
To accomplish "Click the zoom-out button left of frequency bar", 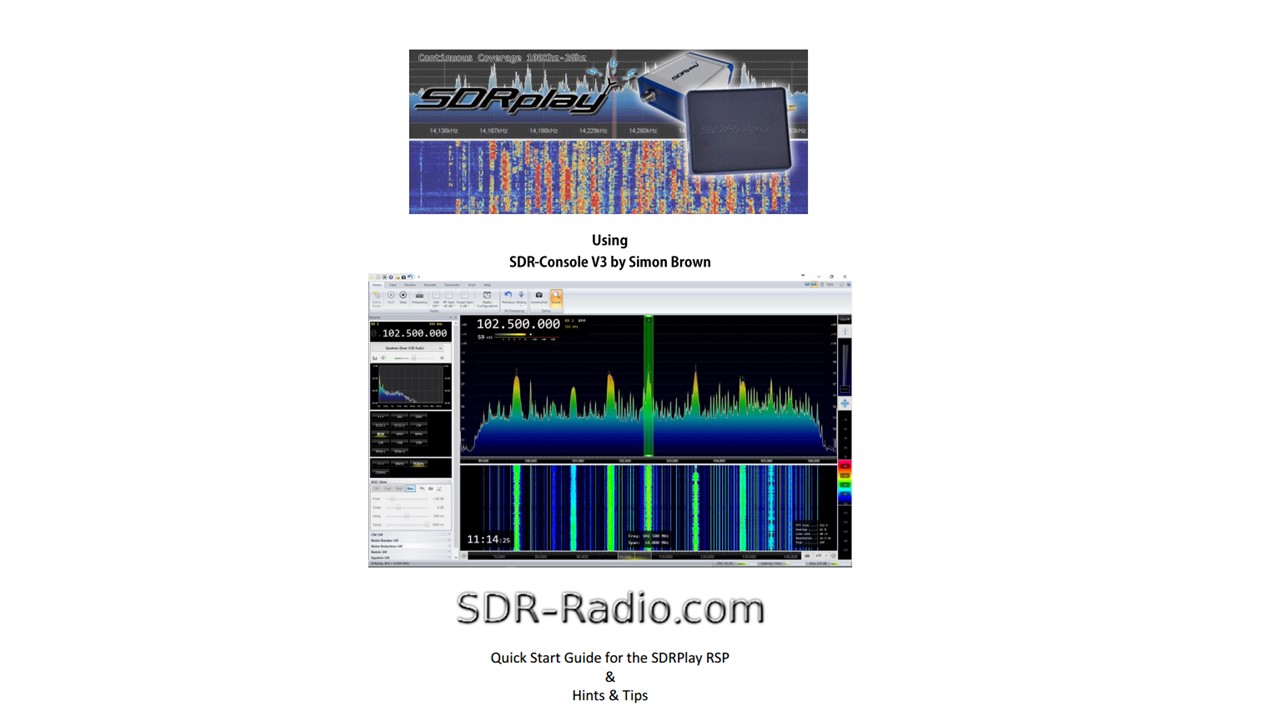I will [464, 555].
